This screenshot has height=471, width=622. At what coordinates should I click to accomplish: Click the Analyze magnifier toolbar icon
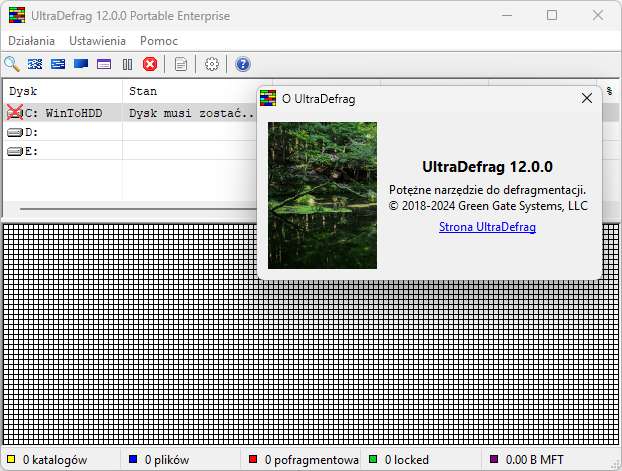point(12,64)
